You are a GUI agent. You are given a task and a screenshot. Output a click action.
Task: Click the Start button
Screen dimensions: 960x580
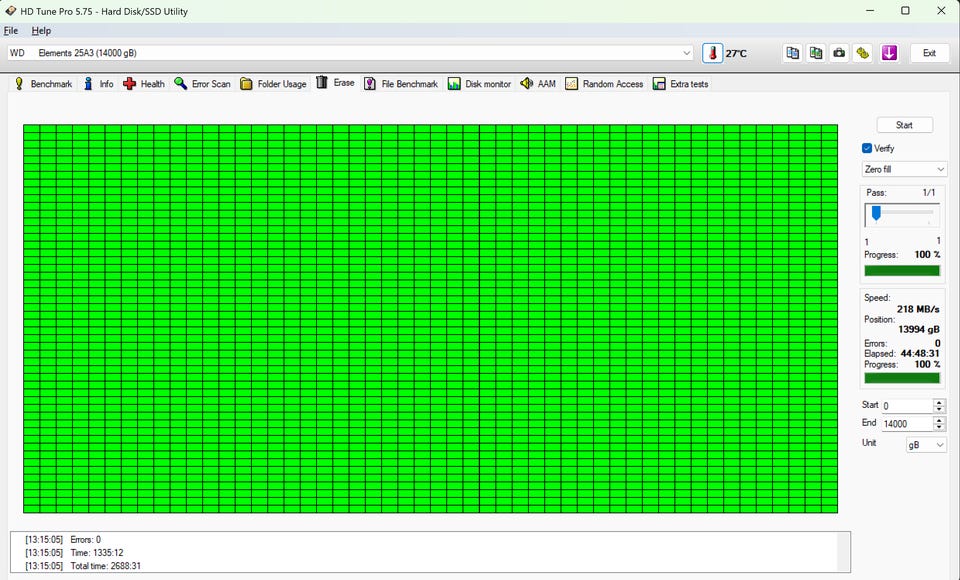(904, 125)
